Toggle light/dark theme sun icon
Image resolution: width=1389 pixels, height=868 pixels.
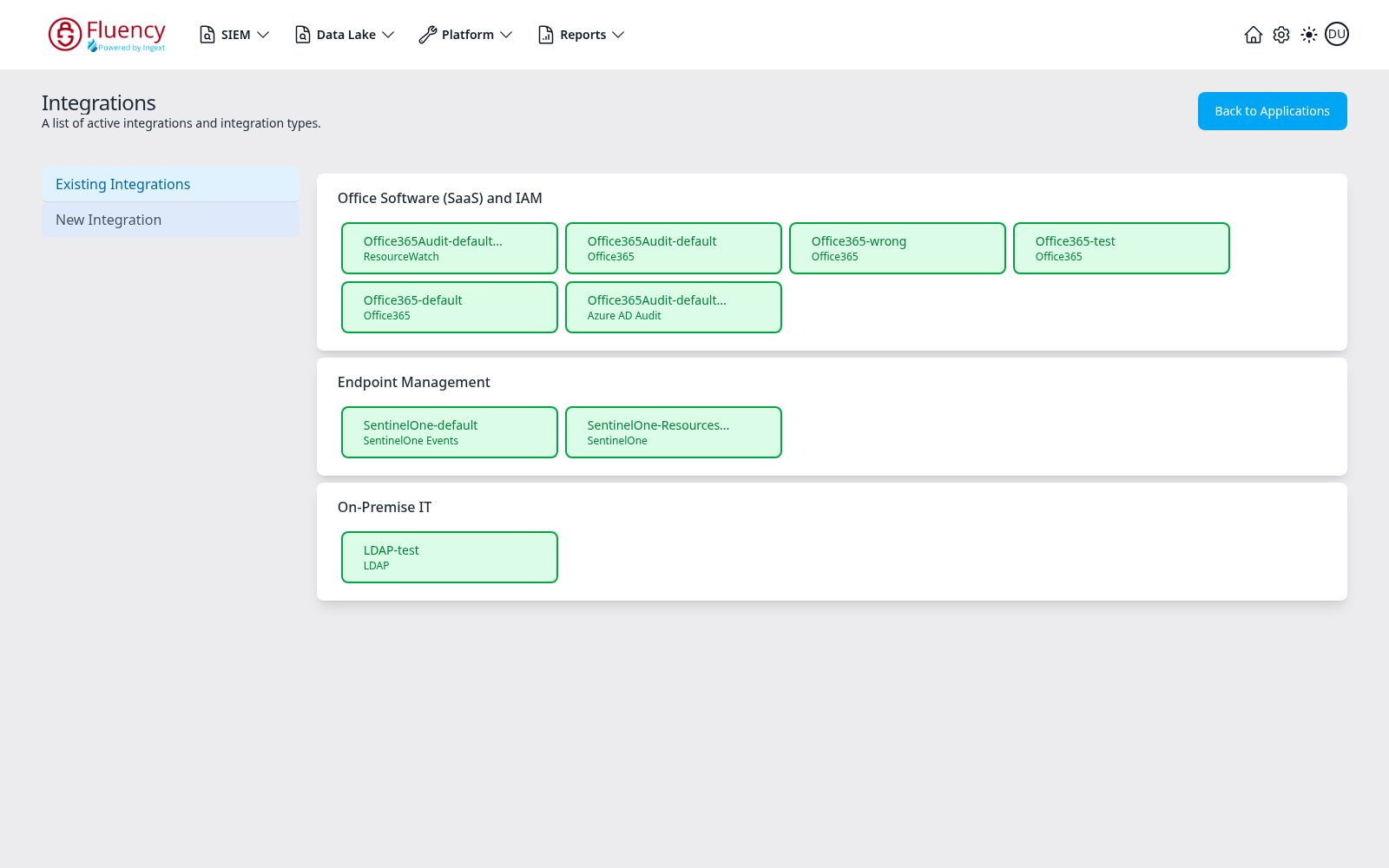point(1309,35)
